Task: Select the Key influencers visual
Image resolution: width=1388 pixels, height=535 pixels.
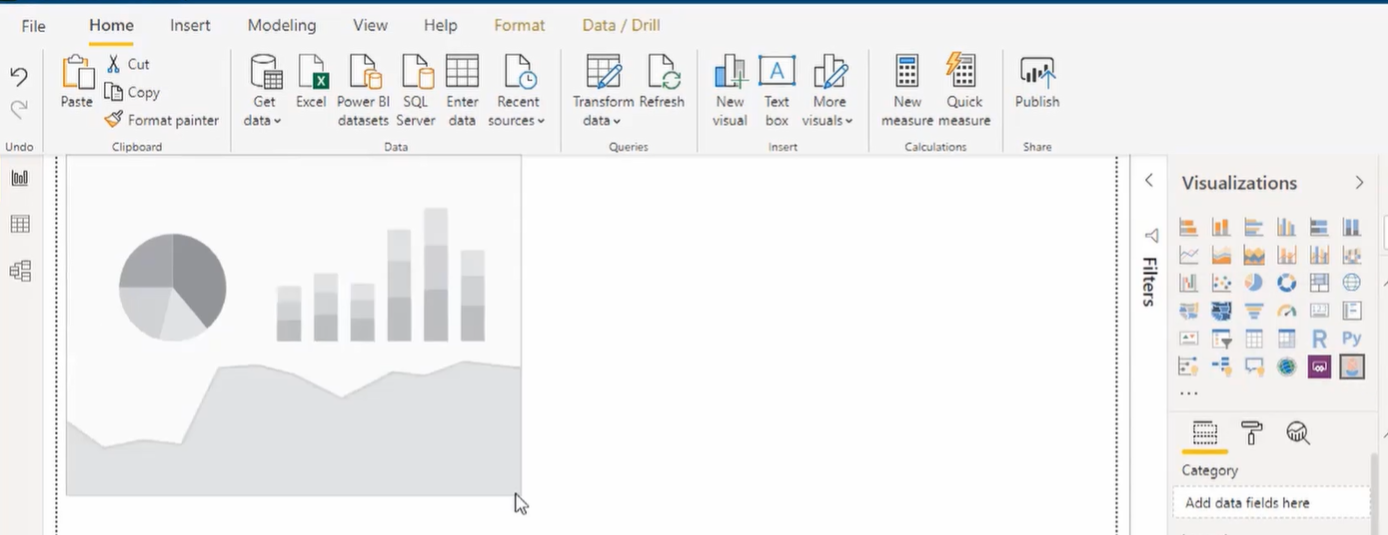Action: tap(1189, 367)
